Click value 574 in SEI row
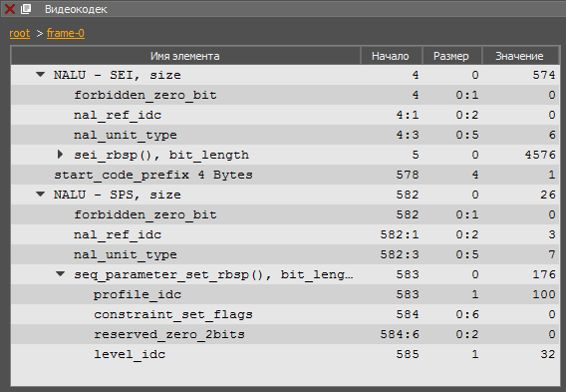Screen dimensions: 566x392 pos(544,75)
